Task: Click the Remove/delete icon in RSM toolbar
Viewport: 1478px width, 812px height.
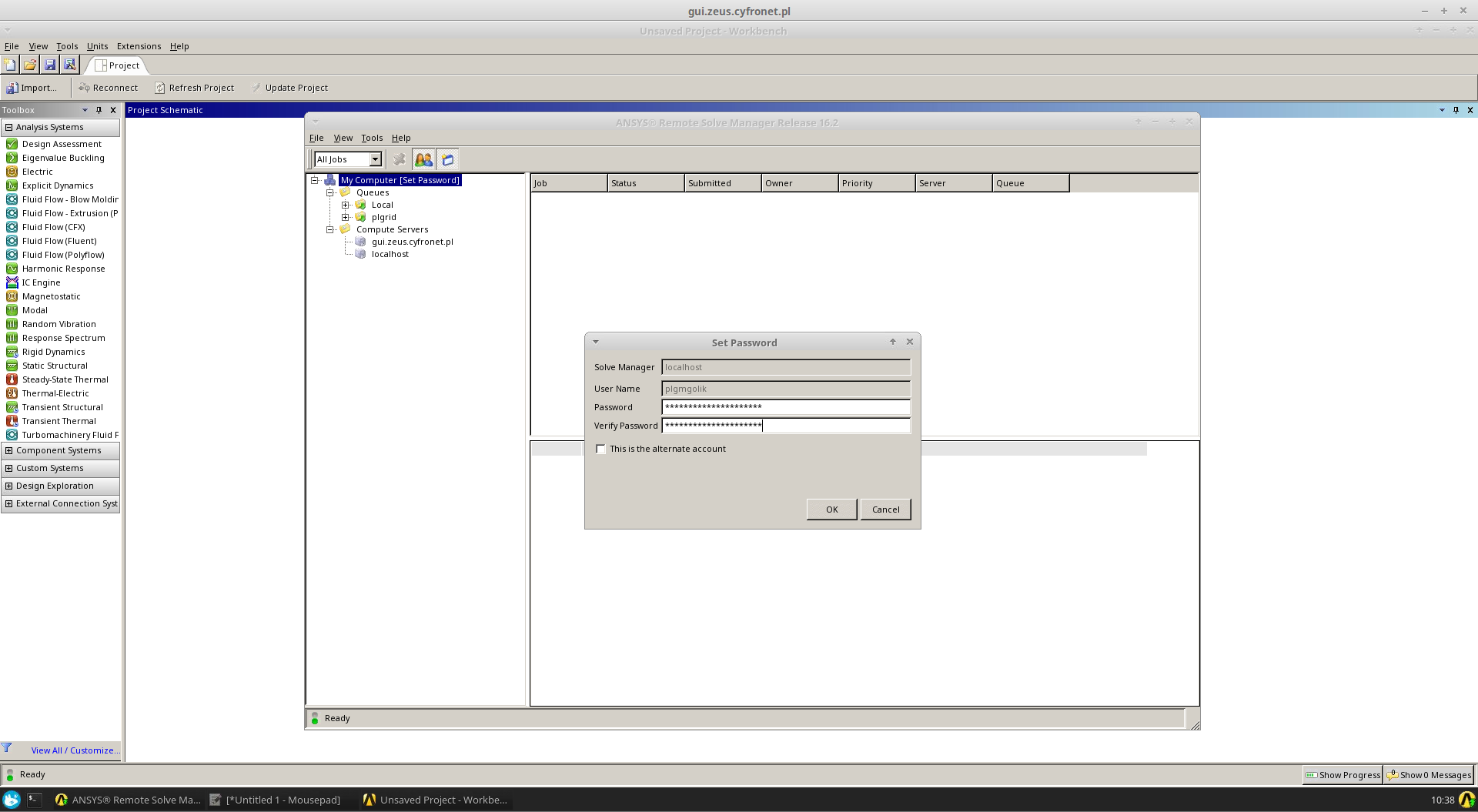Action: tap(399, 159)
